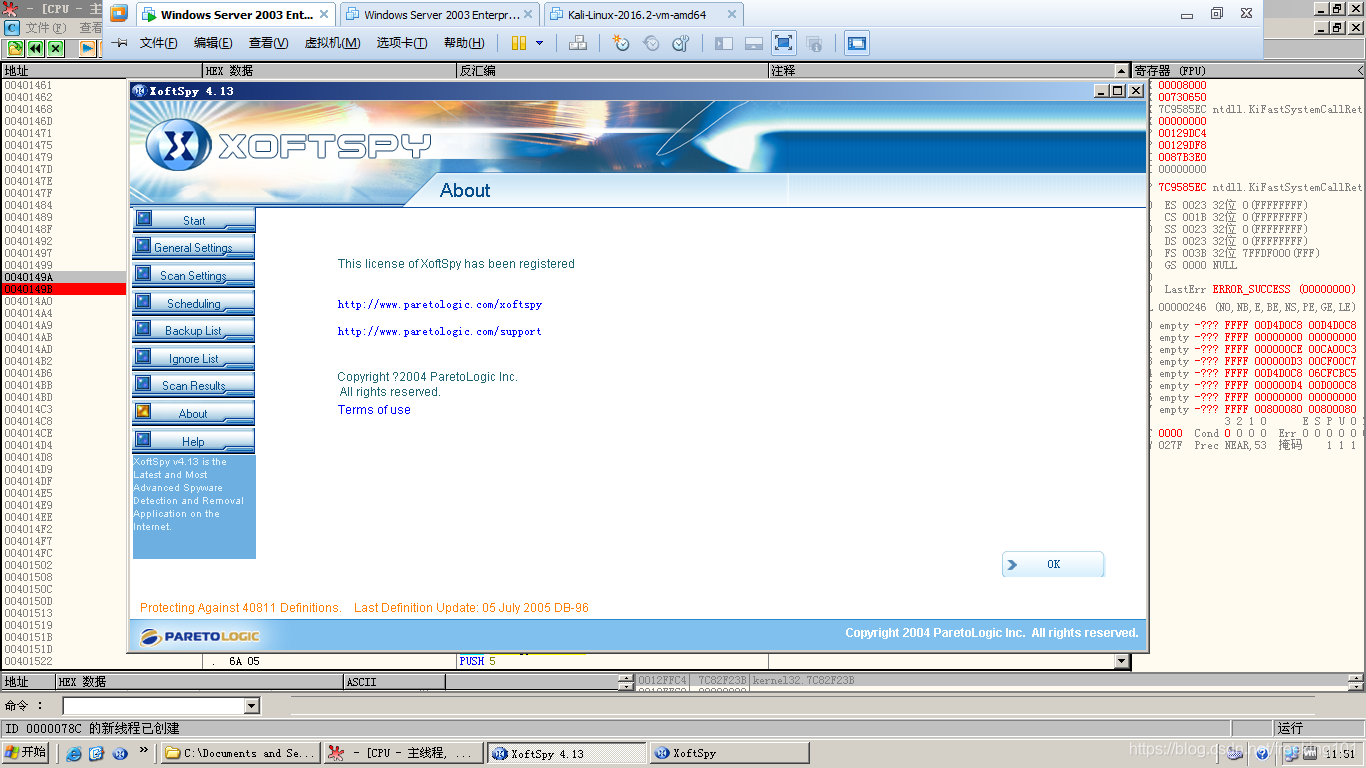This screenshot has height=768, width=1366.
Task: Click the VMware pin toolbar icon
Action: [x=119, y=43]
